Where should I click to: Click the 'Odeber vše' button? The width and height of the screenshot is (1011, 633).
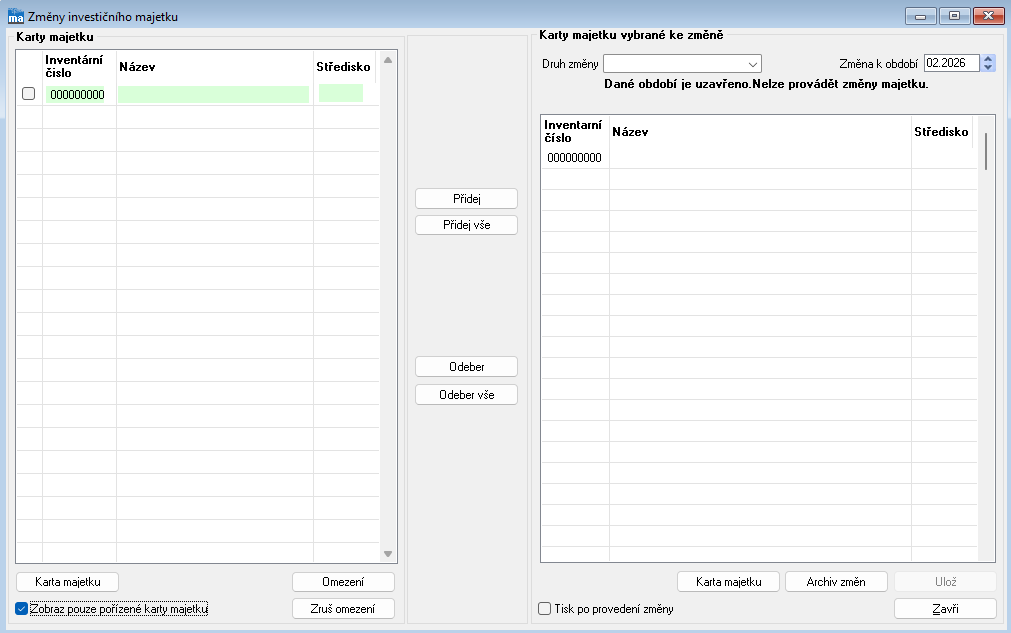[466, 394]
